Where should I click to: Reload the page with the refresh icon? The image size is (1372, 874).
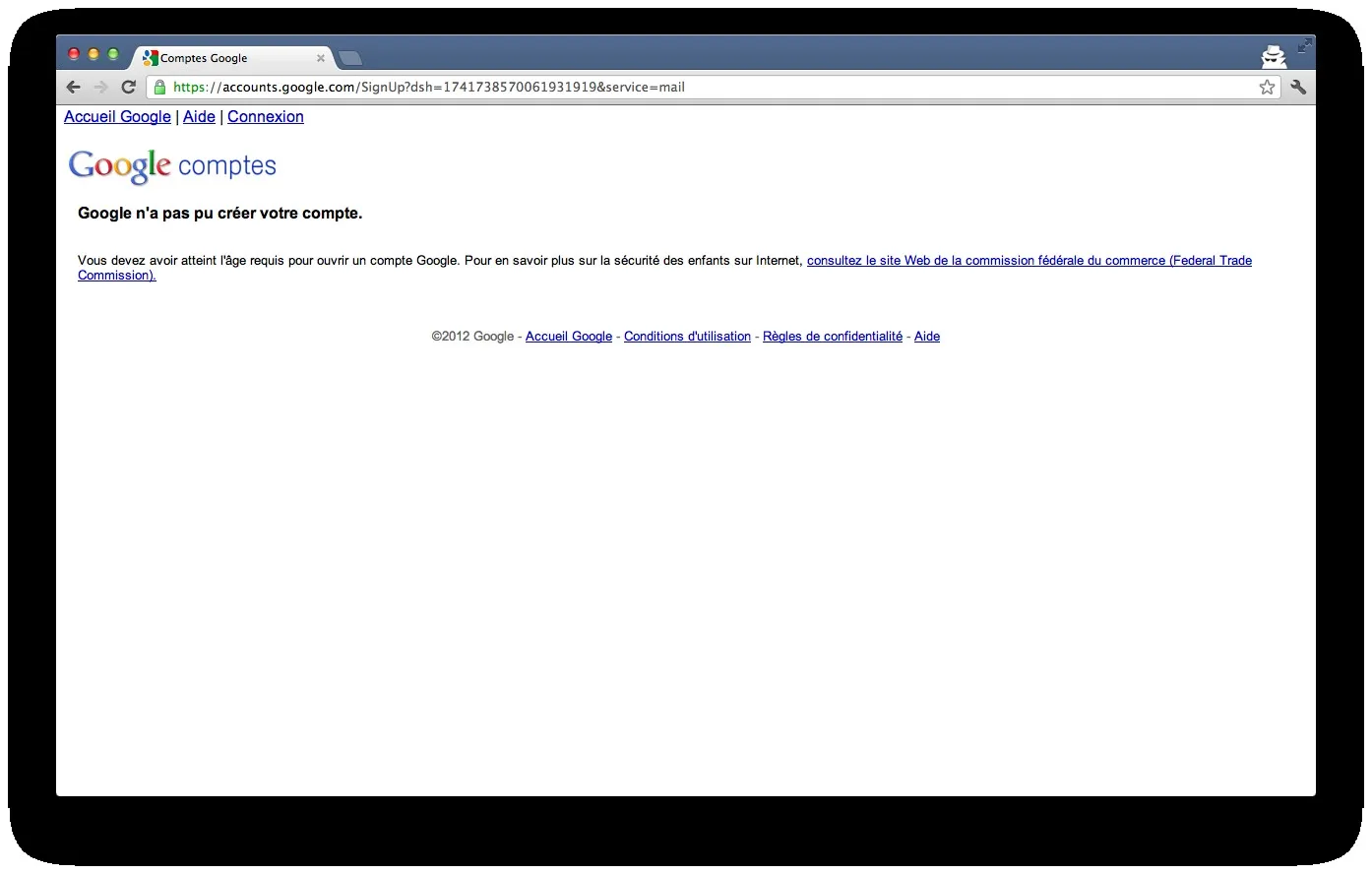(128, 87)
